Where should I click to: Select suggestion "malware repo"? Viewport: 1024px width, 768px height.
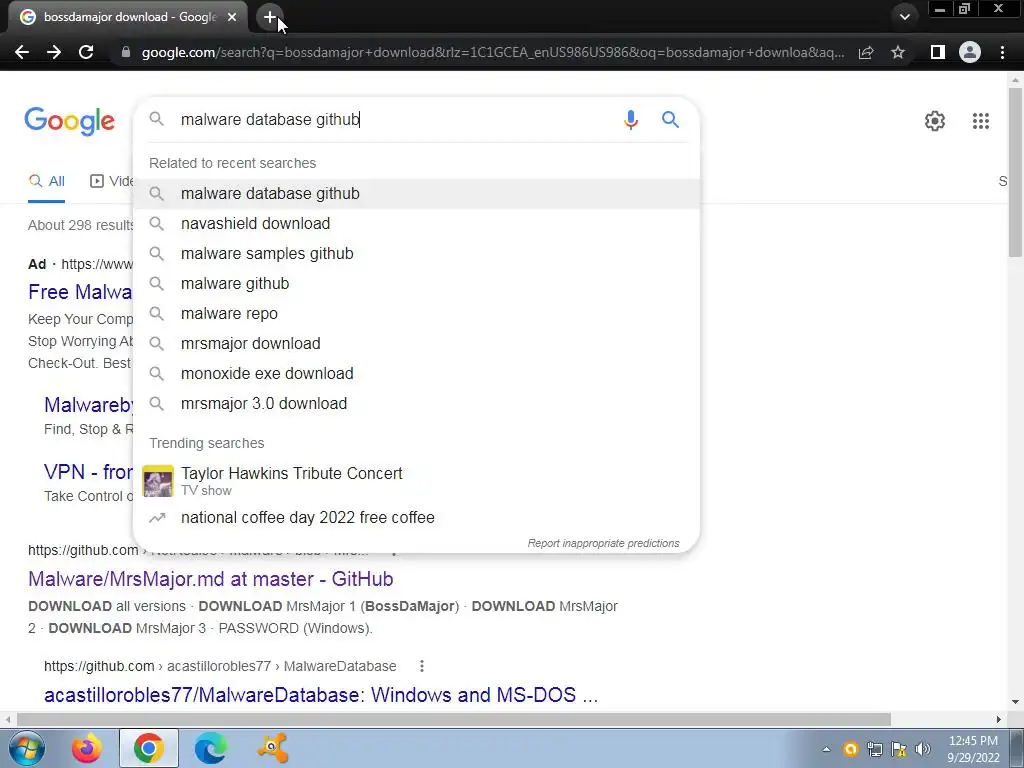416,314
